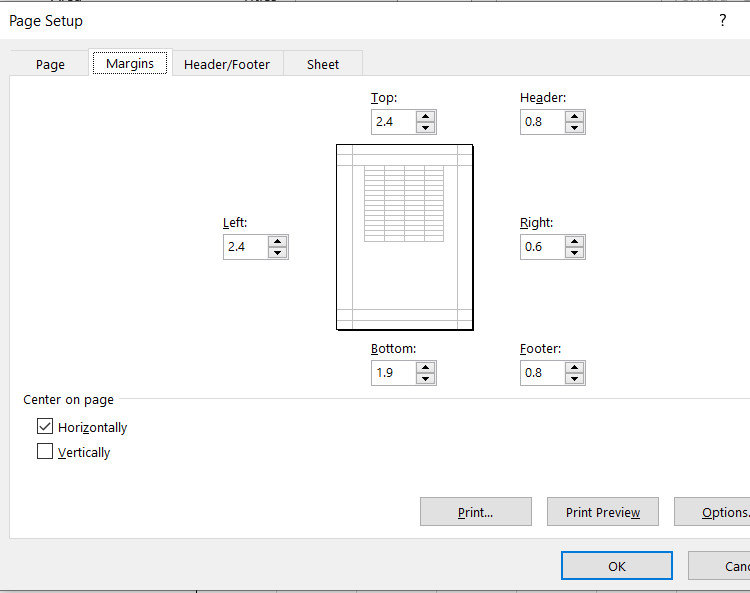Decrease the Top margin with down arrow
The image size is (750, 593).
point(425,128)
